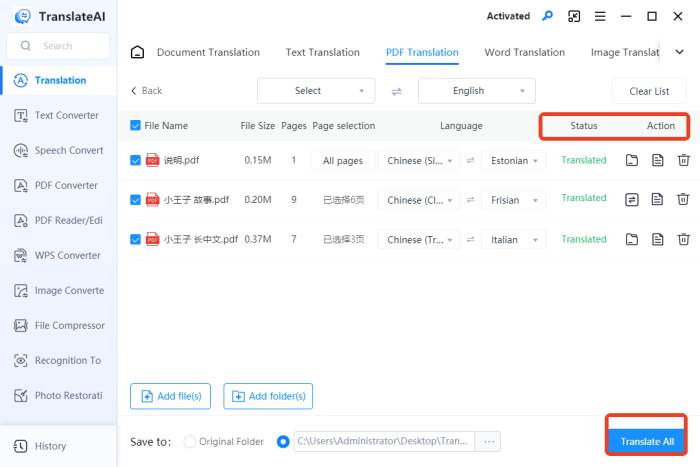Open Image Converte in sidebar

click(x=58, y=291)
